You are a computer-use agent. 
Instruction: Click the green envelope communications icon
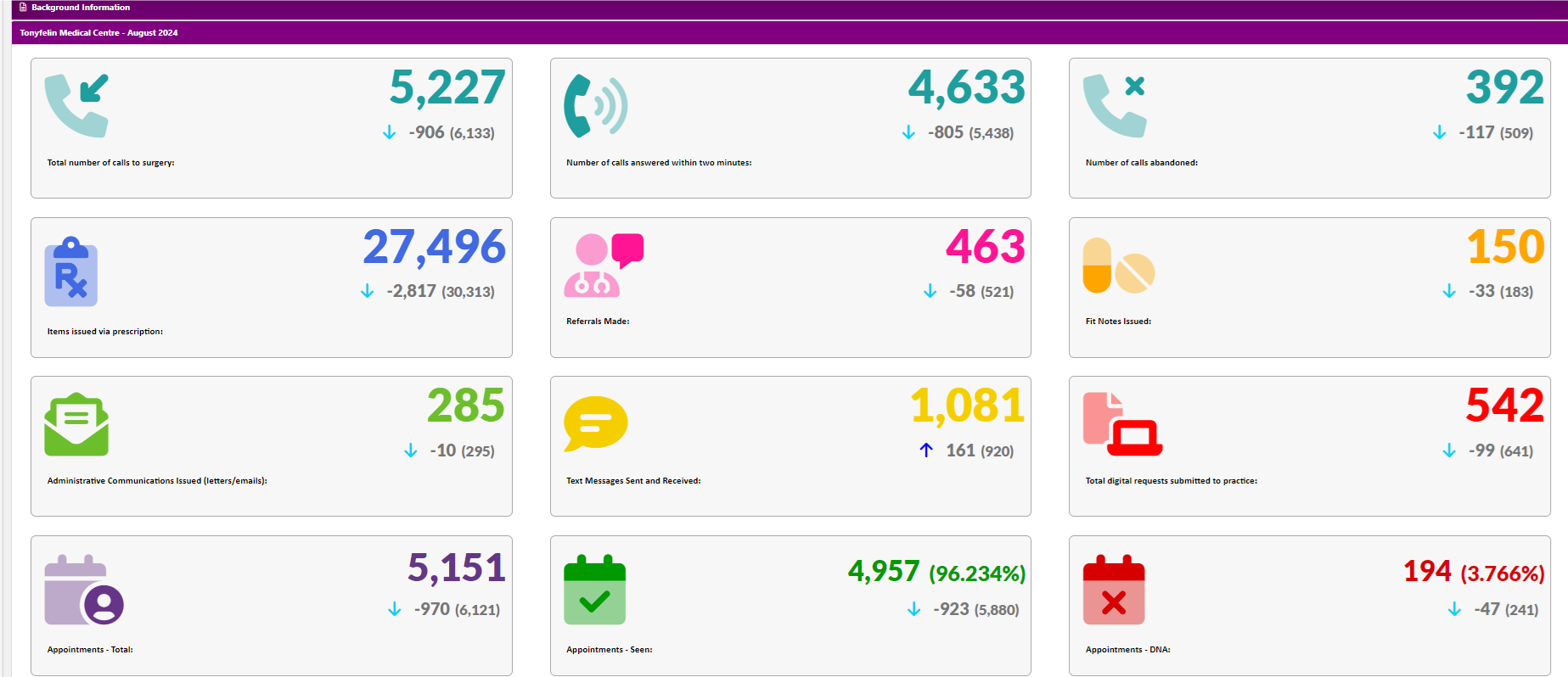click(76, 424)
